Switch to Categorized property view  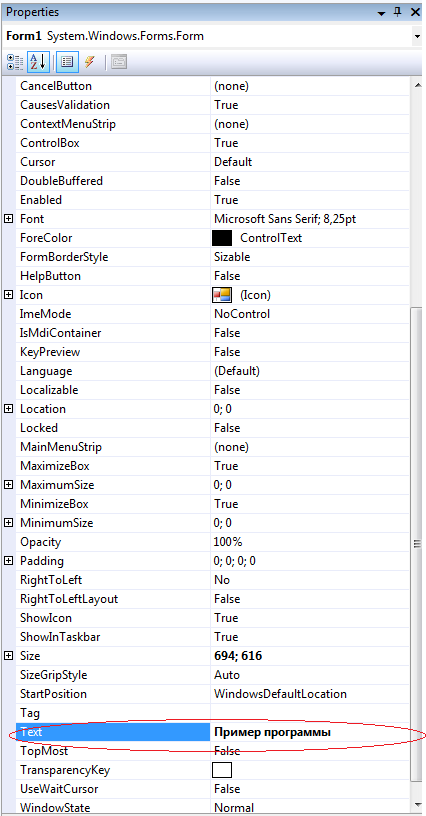[15, 62]
